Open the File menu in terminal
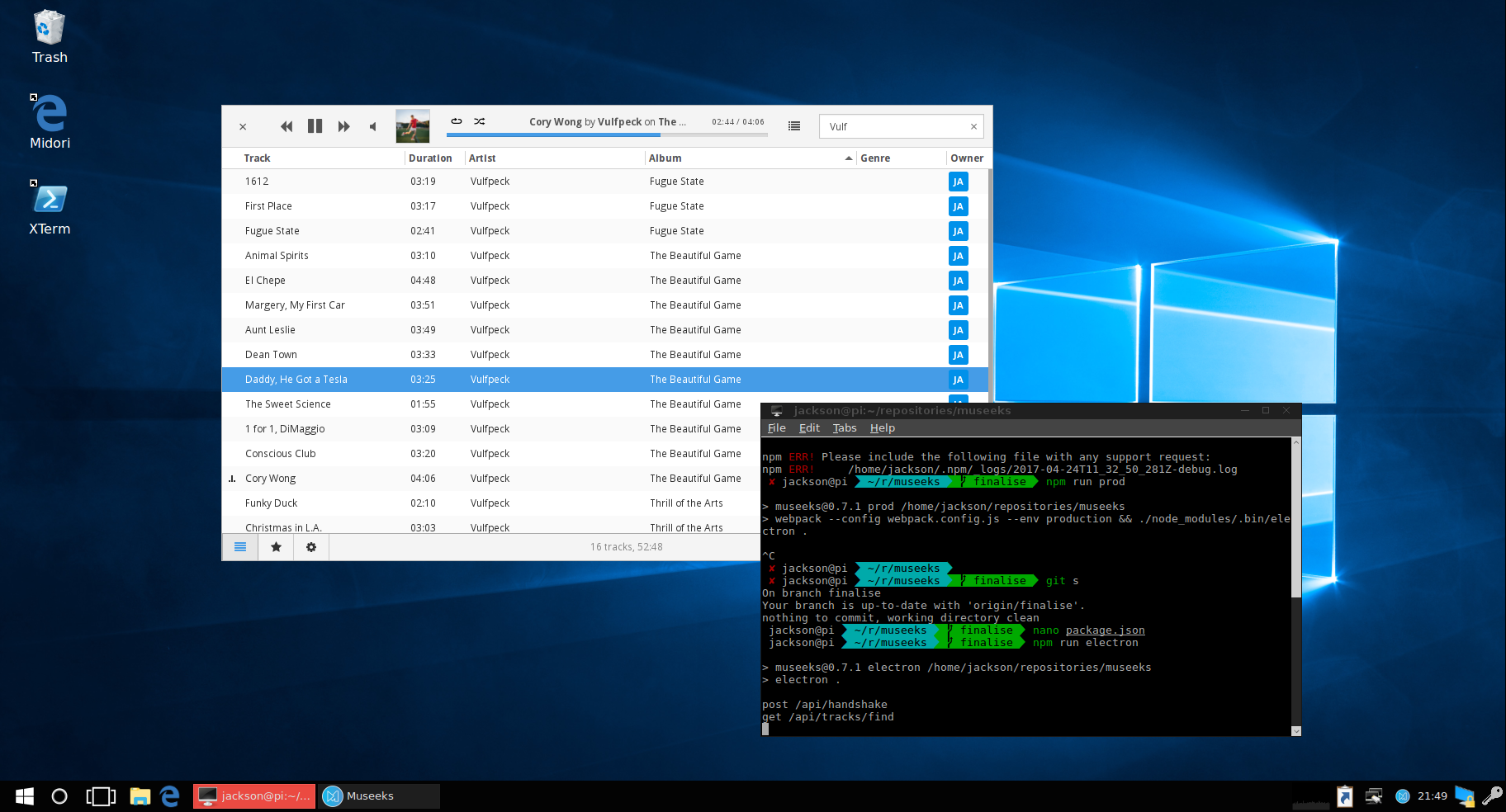The image size is (1506, 812). coord(777,428)
